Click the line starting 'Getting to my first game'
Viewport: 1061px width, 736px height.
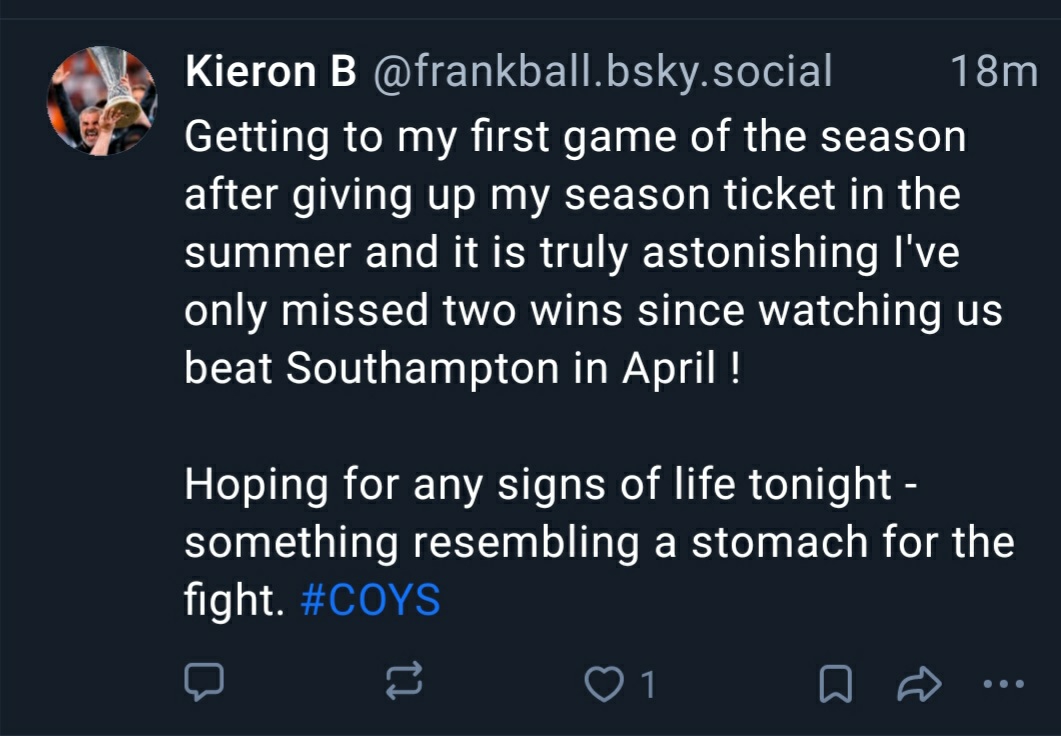coord(575,136)
